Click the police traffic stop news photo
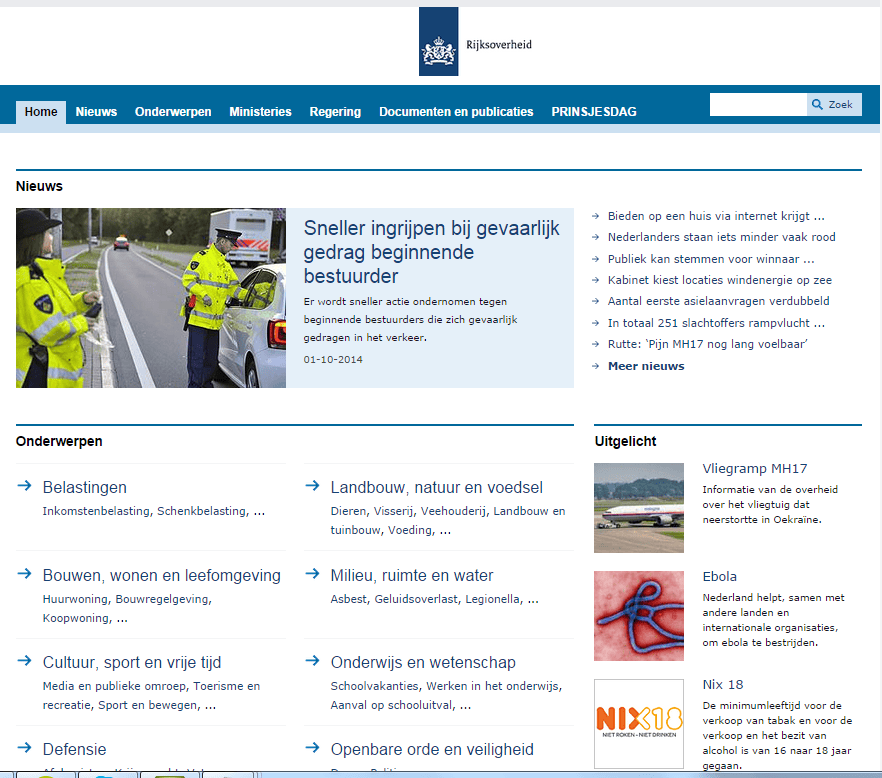 [151, 298]
